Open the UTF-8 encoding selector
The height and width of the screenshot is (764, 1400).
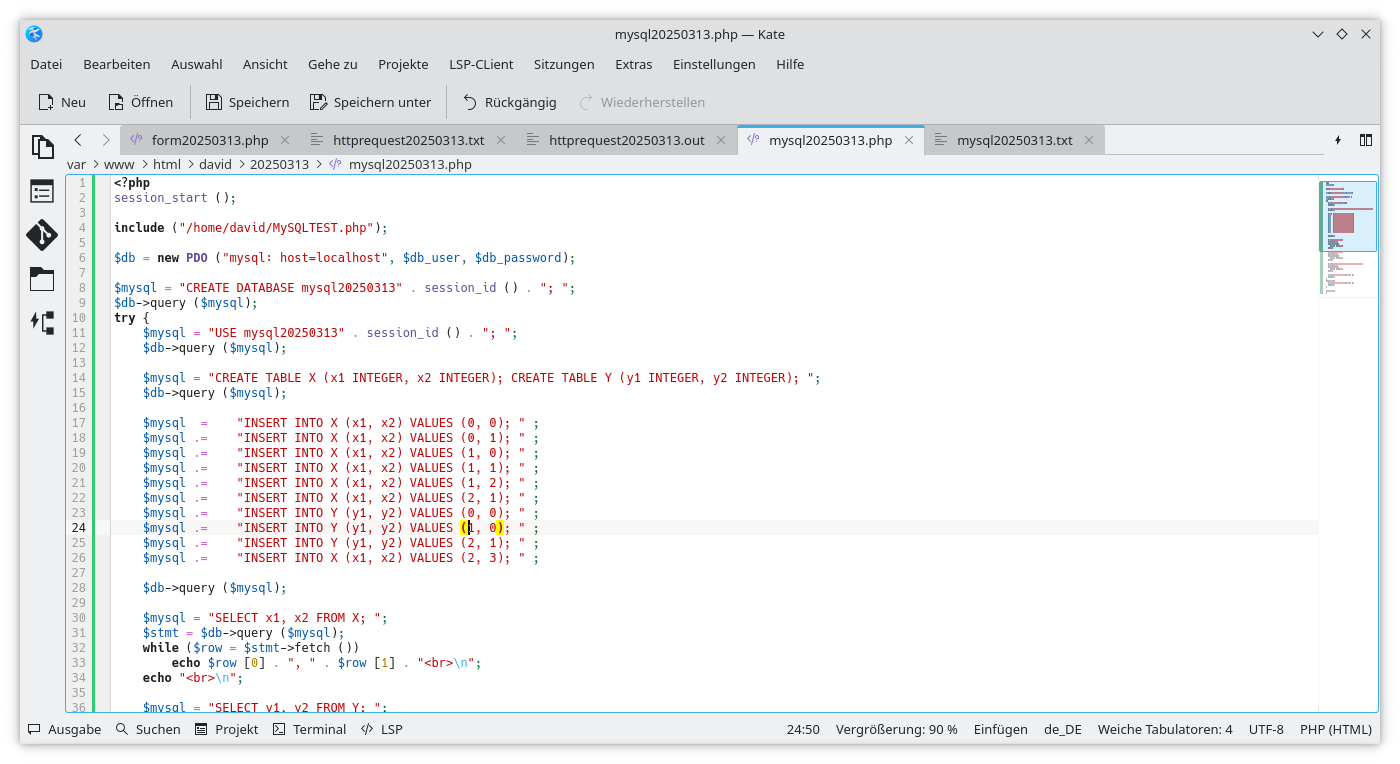click(1266, 729)
